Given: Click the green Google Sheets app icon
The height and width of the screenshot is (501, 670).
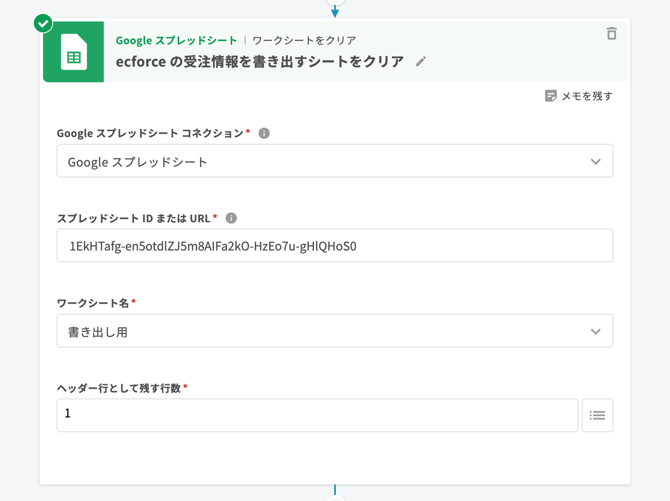Looking at the screenshot, I should click(73, 53).
